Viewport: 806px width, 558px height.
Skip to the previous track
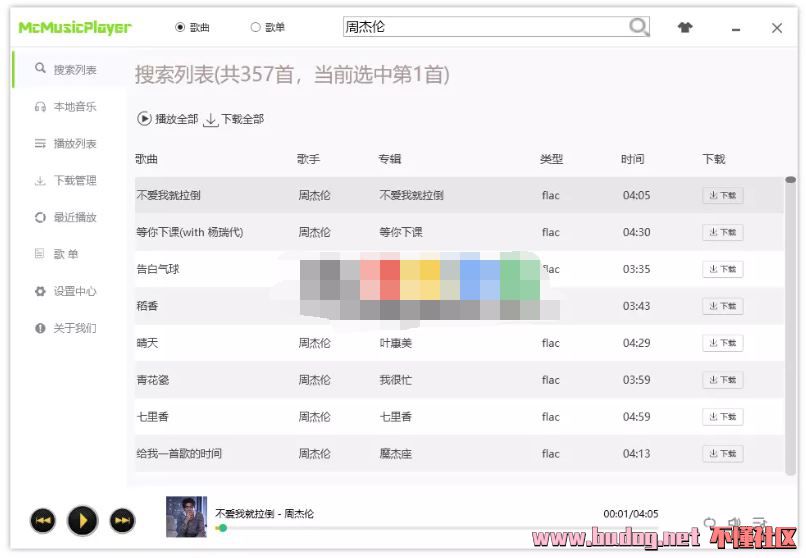42,520
